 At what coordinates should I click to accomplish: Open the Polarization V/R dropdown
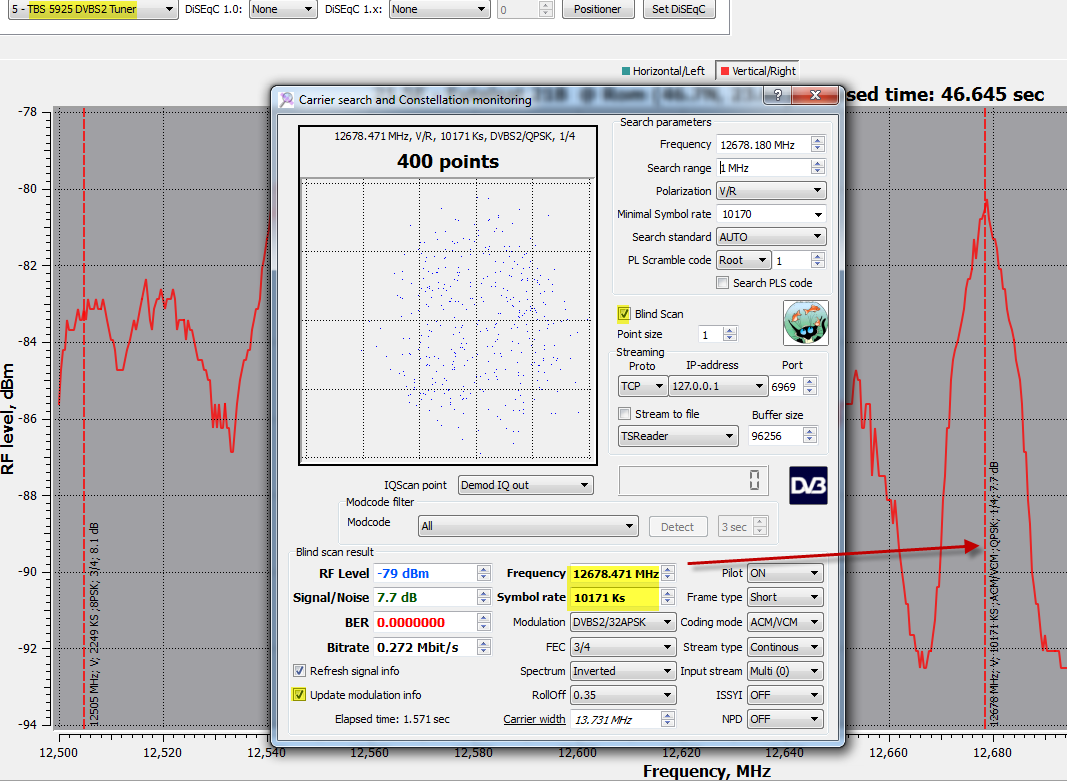click(x=771, y=191)
